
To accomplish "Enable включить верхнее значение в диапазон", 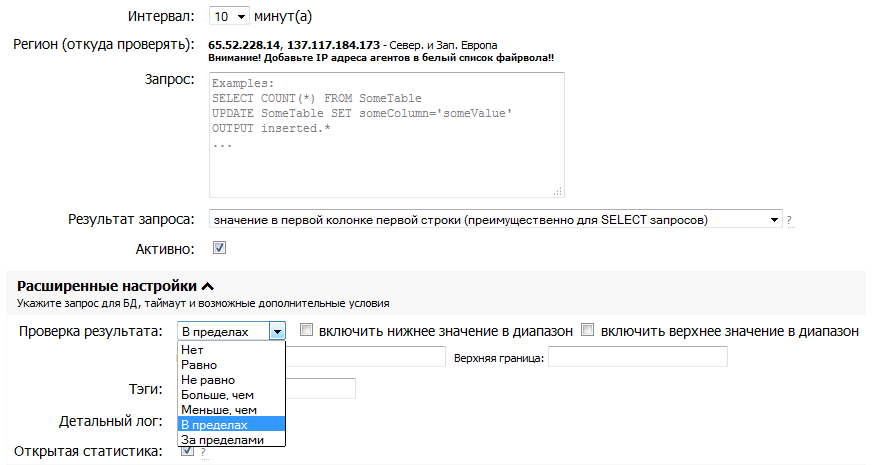I will click(x=587, y=330).
